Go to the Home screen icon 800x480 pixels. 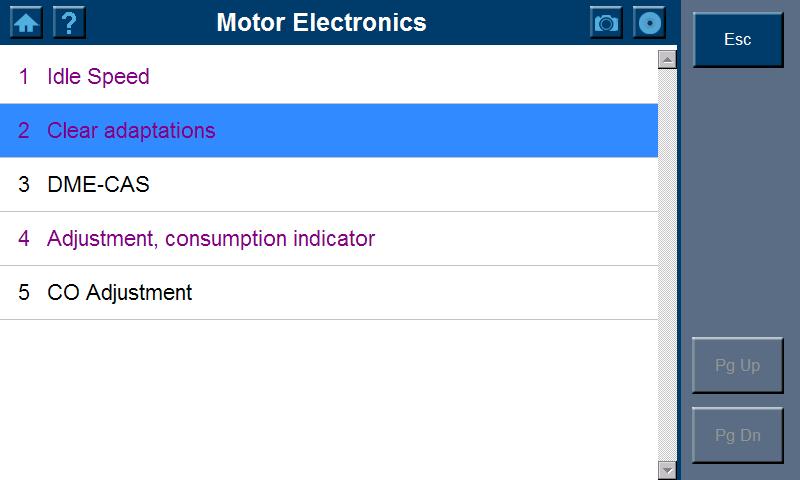pos(26,22)
